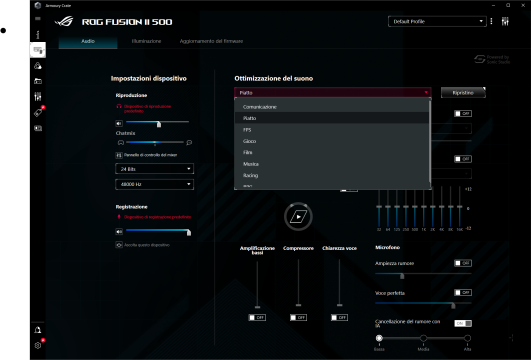Click the Ripristino button
This screenshot has width=531, height=360.
463,92
